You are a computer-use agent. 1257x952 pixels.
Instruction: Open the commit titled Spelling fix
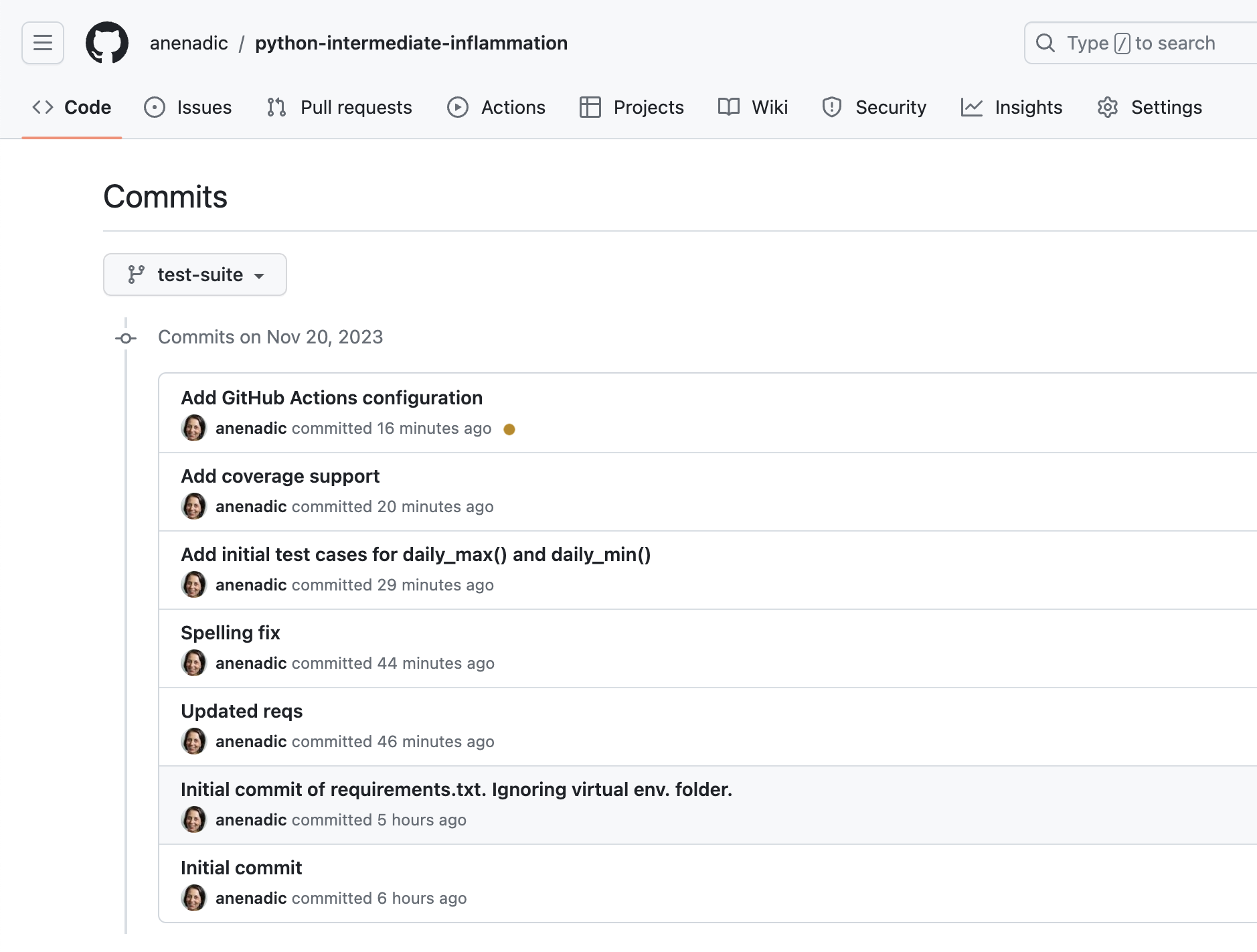[x=230, y=632]
